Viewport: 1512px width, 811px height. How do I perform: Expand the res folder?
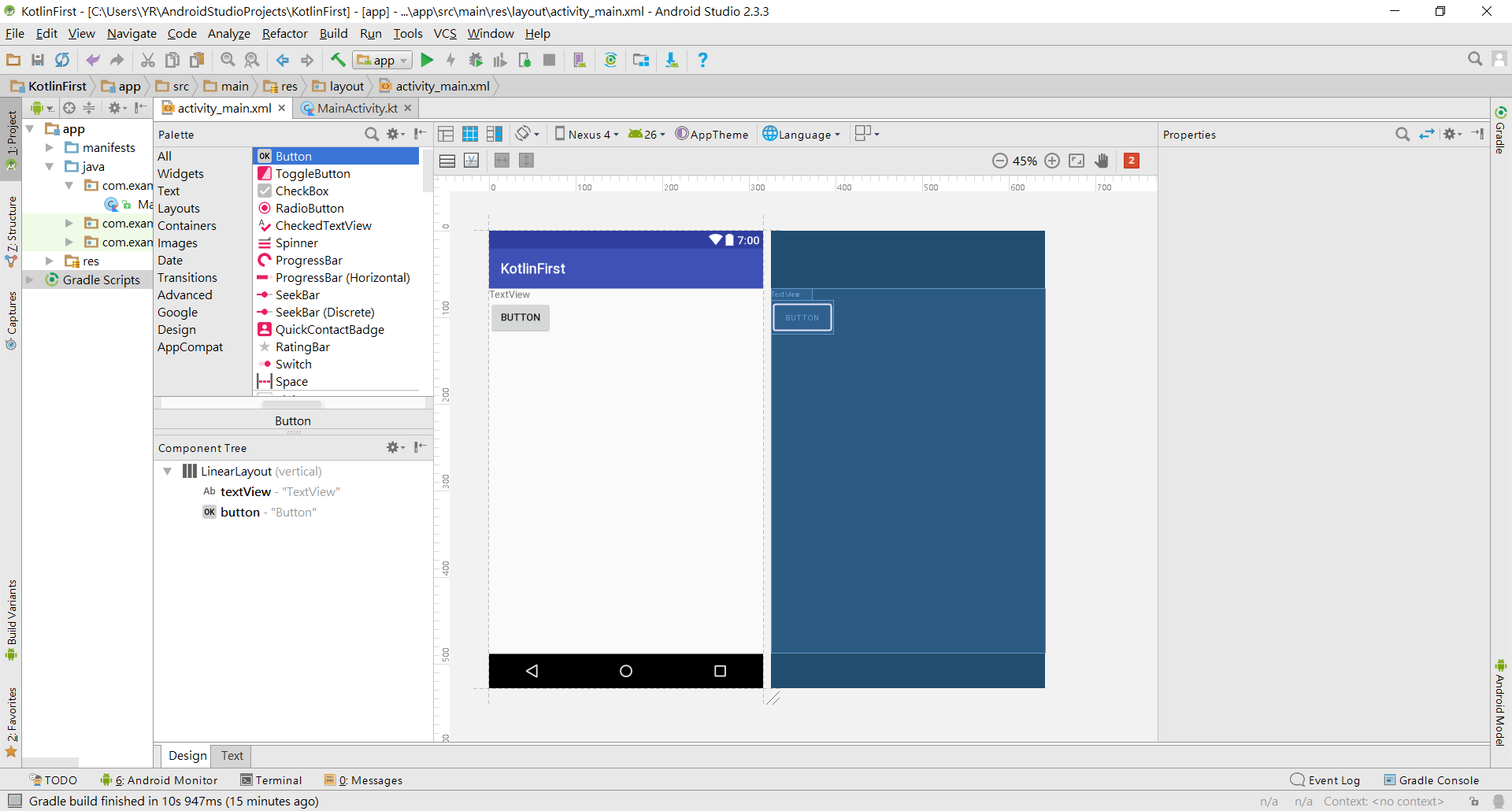pyautogui.click(x=49, y=261)
